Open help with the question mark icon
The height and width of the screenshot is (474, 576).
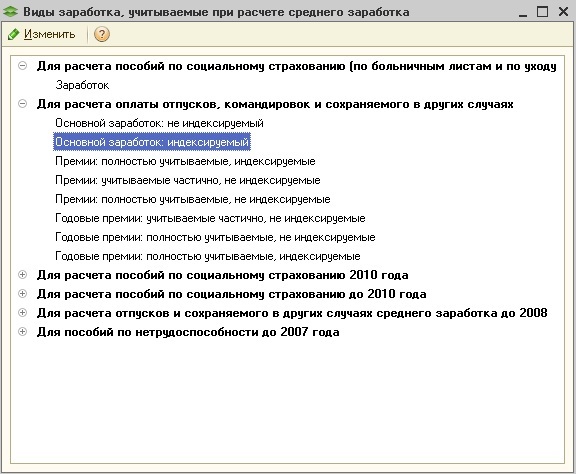(102, 35)
